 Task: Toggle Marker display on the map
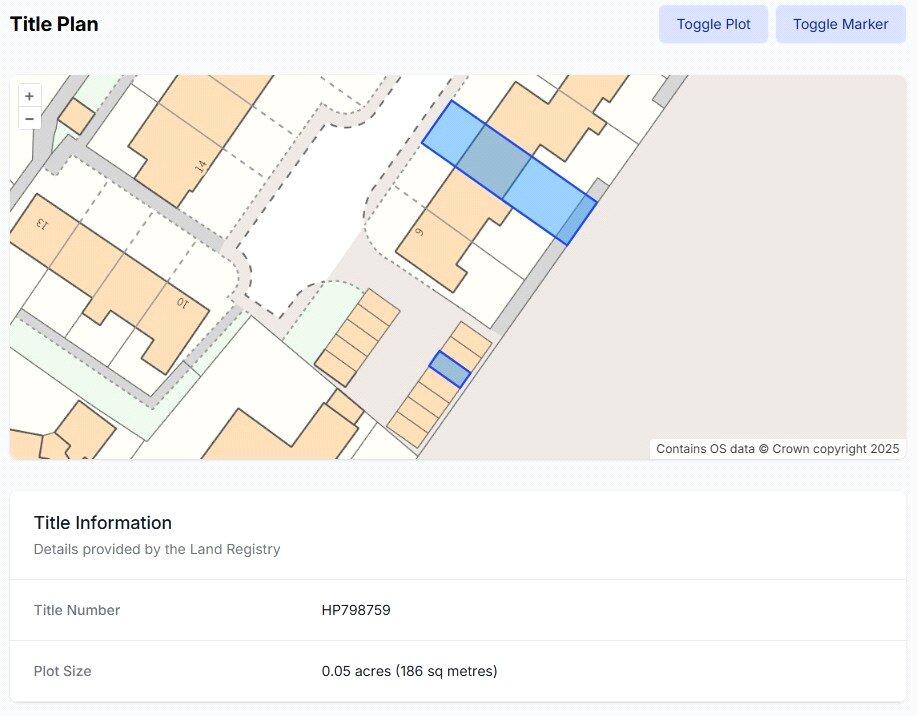(840, 24)
